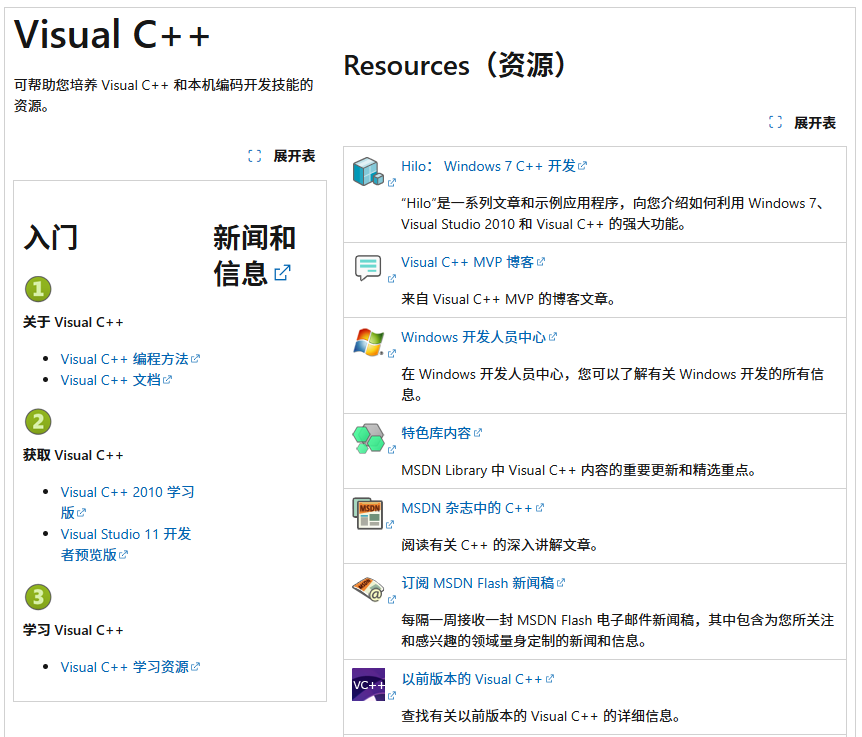Open Visual C++ 2010 学习版 link
This screenshot has height=737, width=862.
tap(128, 502)
